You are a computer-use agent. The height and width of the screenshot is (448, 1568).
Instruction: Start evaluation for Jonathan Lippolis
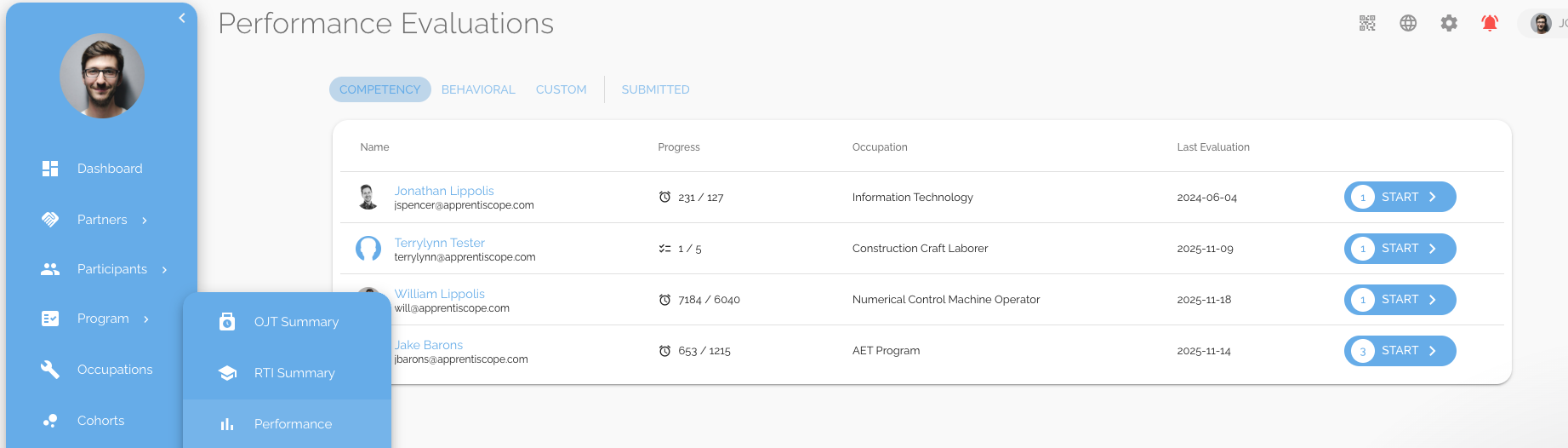[1400, 197]
